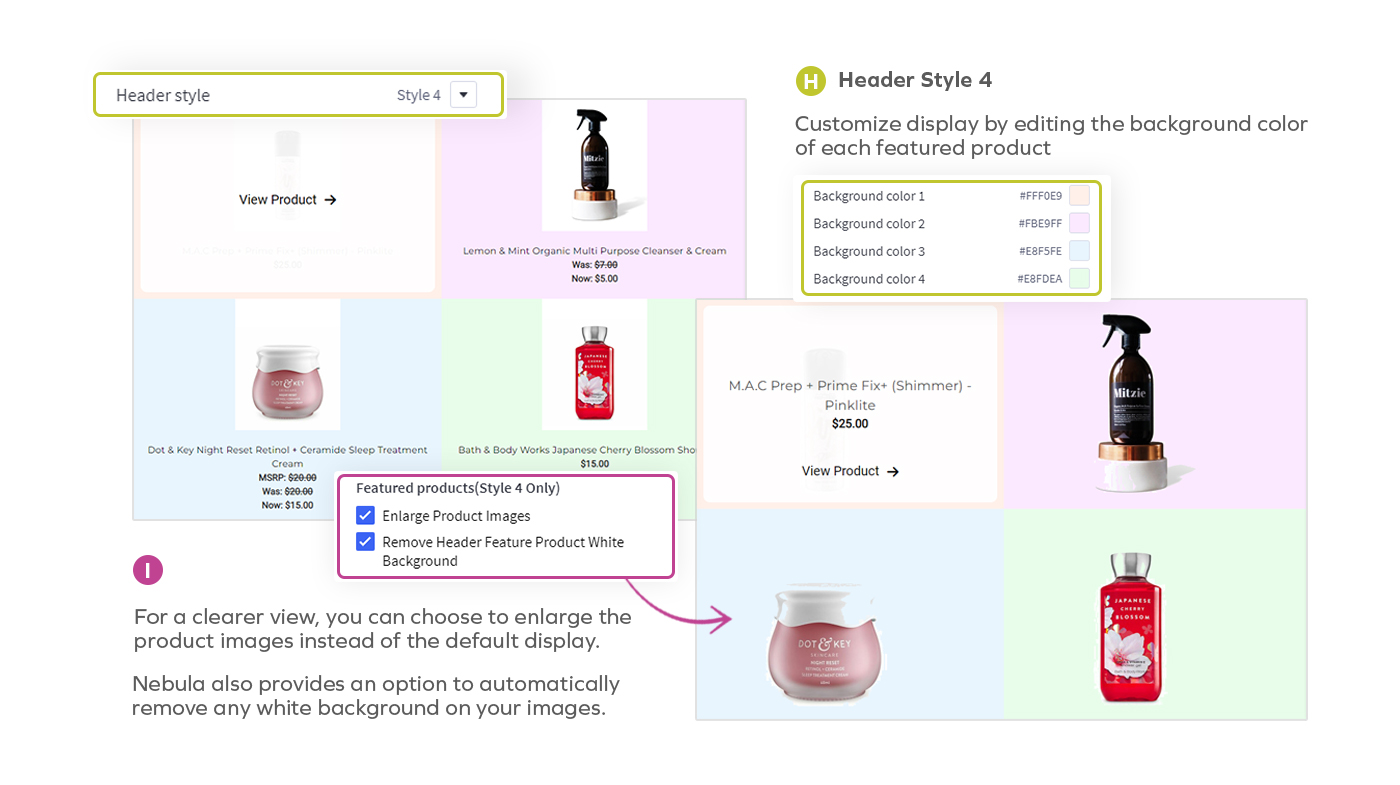Click the #E8F5FE hex value field
Image resolution: width=1400 pixels, height=785 pixels.
pyautogui.click(x=1040, y=252)
